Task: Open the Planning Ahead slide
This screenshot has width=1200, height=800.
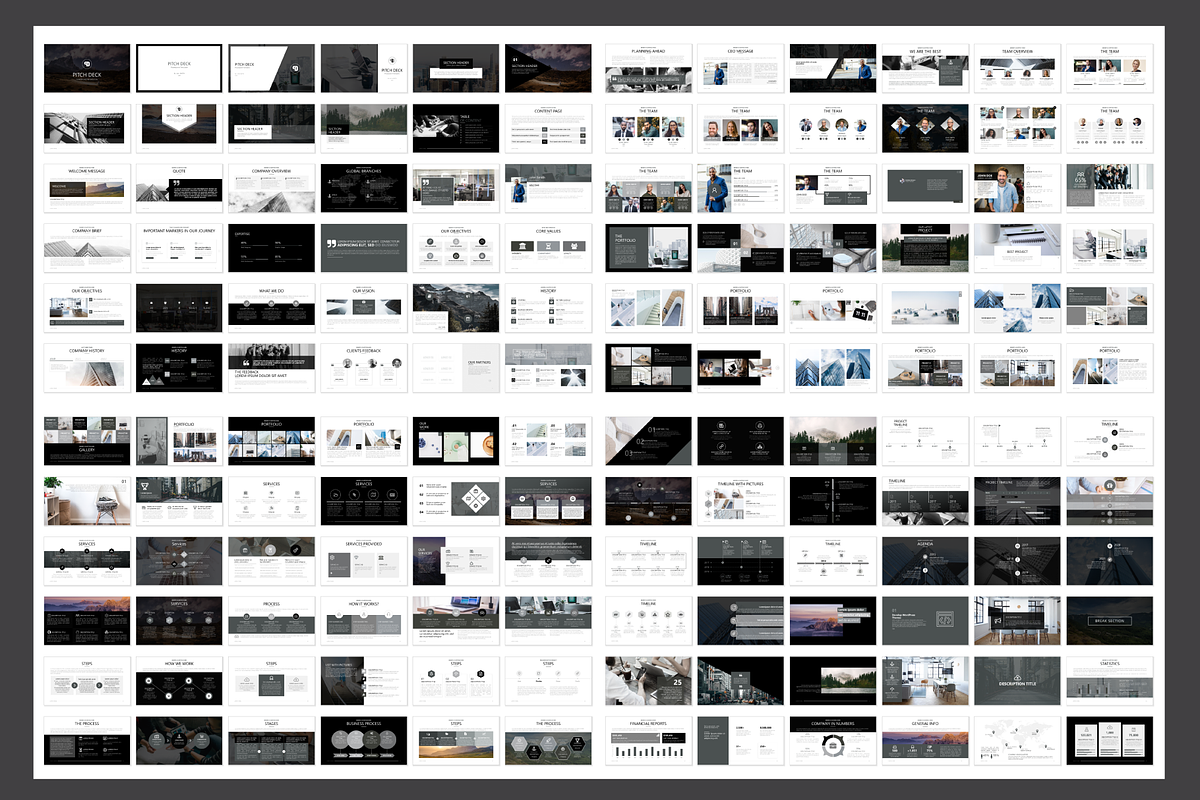Action: coord(648,68)
